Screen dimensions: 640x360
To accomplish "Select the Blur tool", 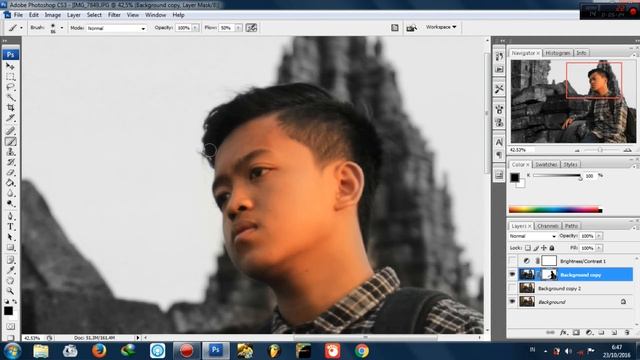I will pos(11,193).
